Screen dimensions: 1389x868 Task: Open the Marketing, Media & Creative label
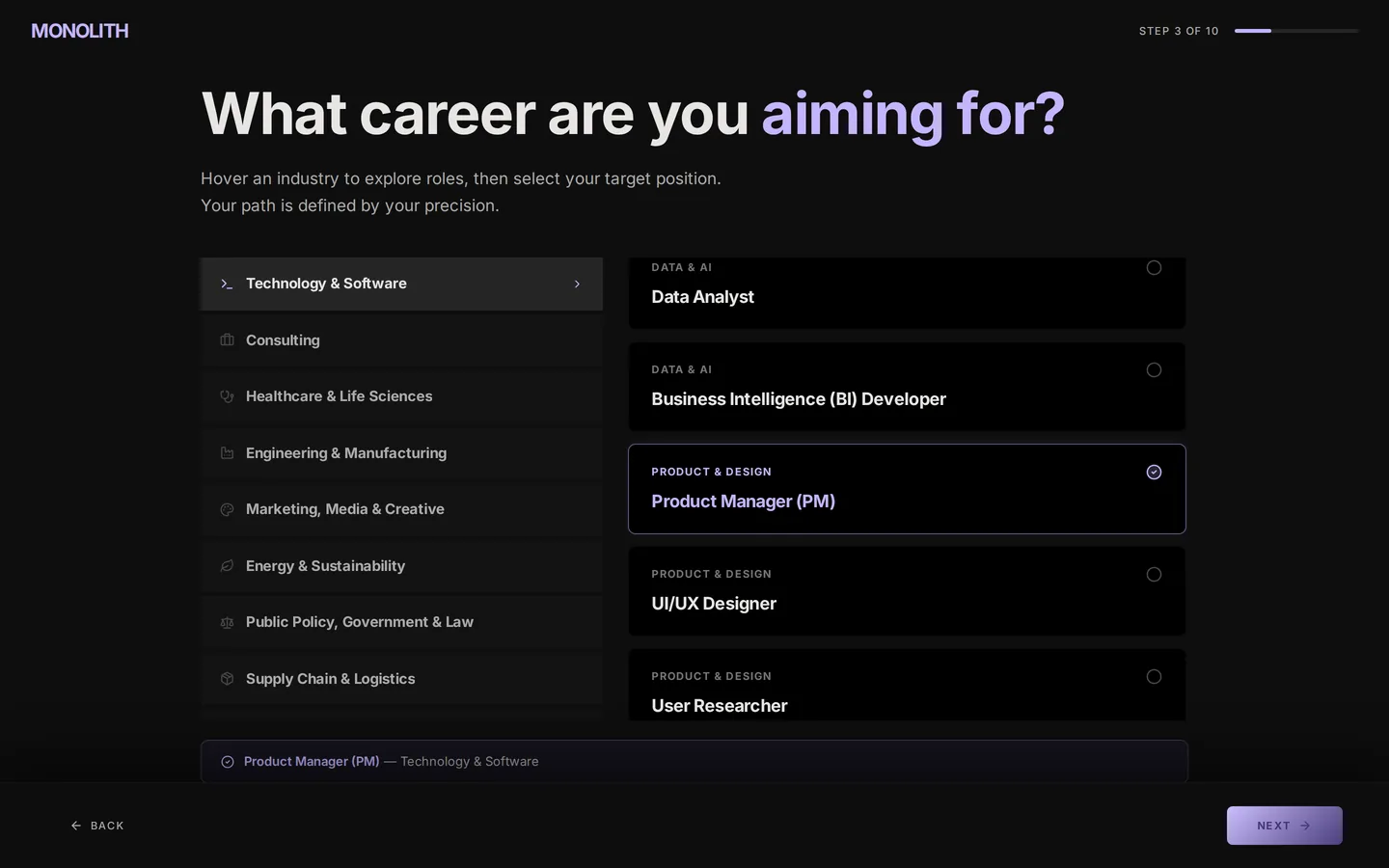point(345,509)
